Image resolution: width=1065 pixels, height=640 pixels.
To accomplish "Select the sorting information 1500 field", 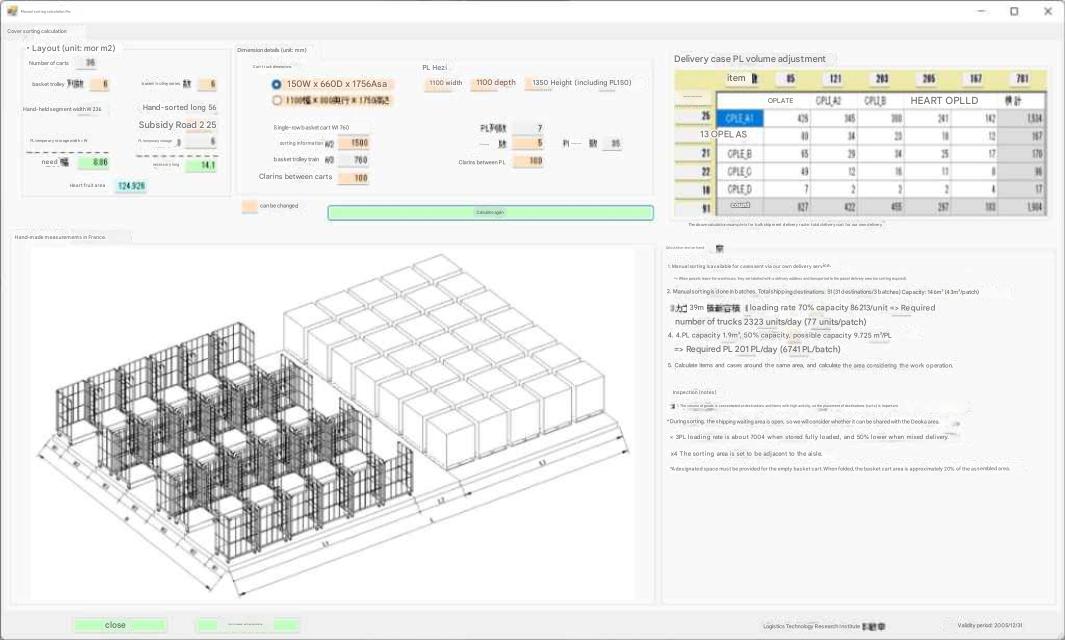I will (x=353, y=143).
